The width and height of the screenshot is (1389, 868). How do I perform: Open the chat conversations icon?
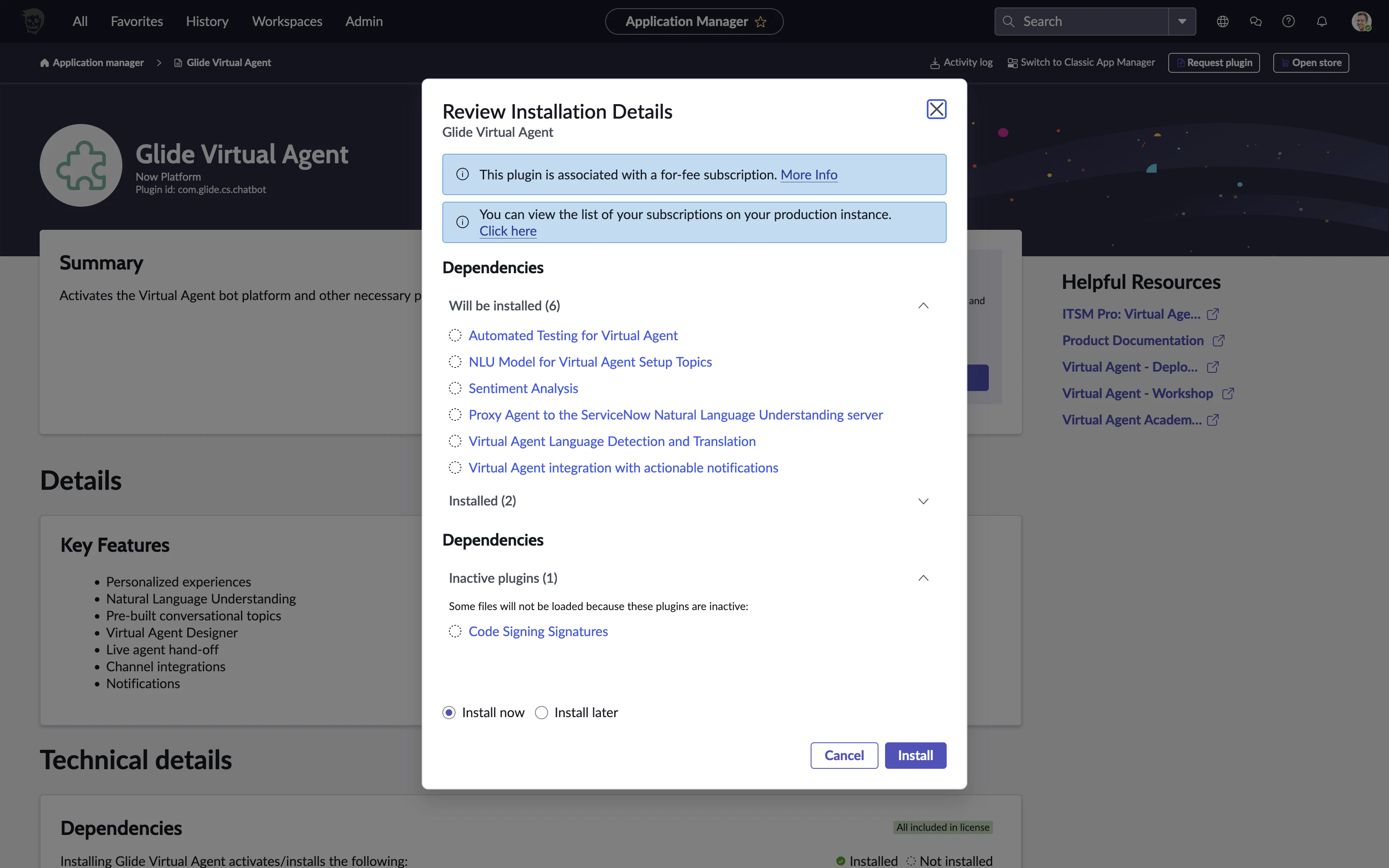[1255, 21]
